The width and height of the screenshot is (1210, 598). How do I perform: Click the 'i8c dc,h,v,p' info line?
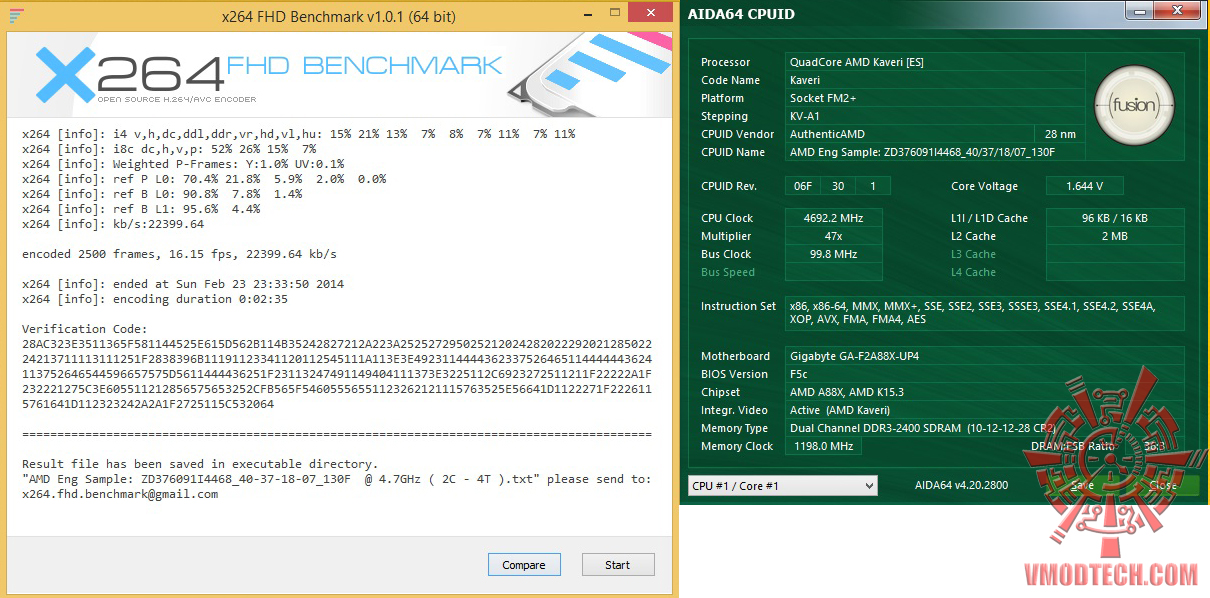click(x=169, y=149)
